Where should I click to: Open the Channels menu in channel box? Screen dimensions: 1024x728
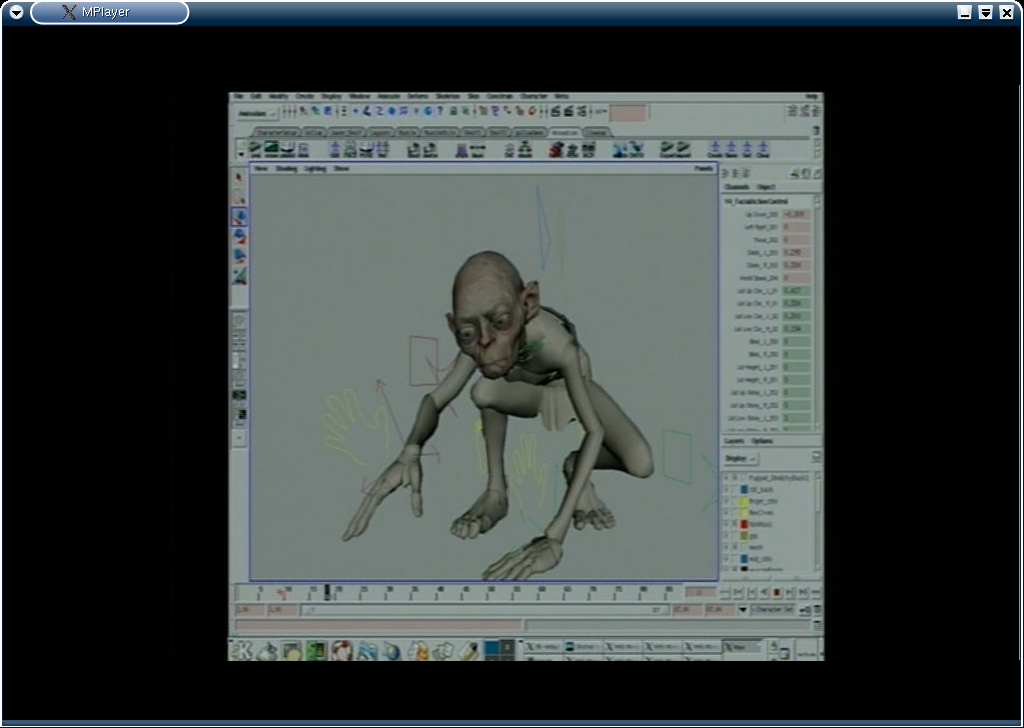pyautogui.click(x=737, y=187)
